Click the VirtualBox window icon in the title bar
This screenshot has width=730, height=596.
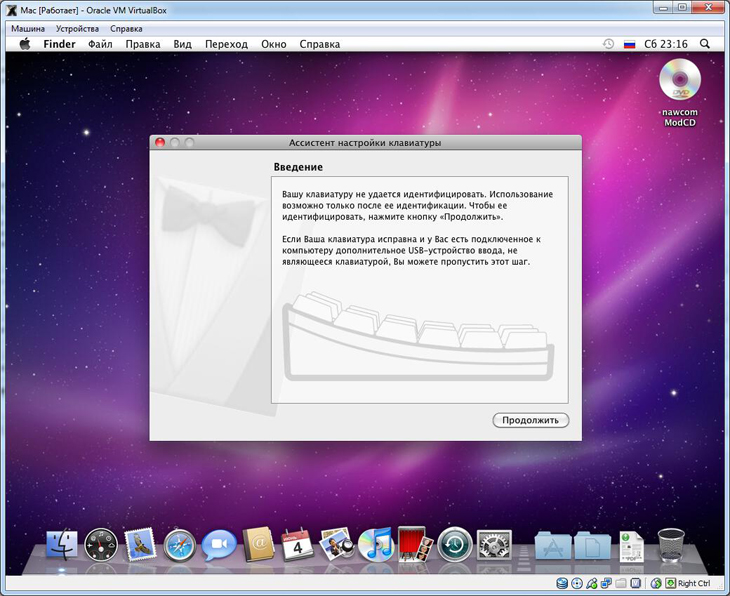12,10
